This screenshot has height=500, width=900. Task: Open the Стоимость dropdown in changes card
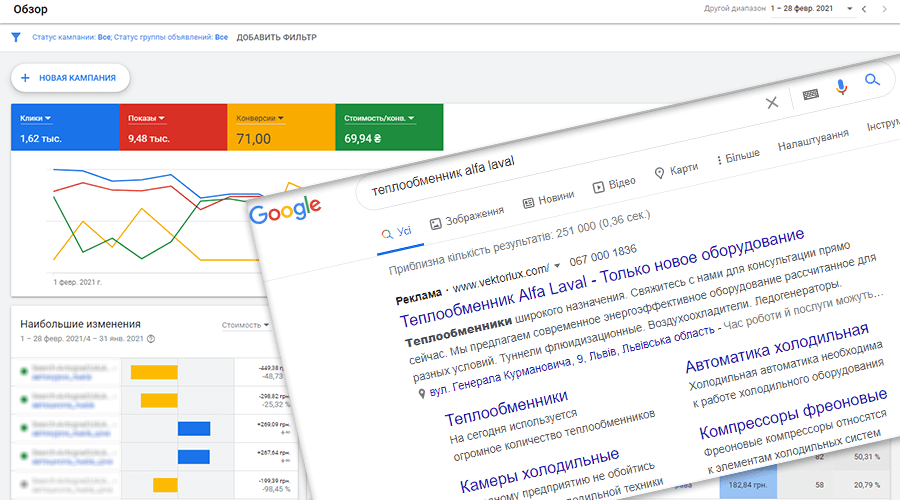point(245,325)
